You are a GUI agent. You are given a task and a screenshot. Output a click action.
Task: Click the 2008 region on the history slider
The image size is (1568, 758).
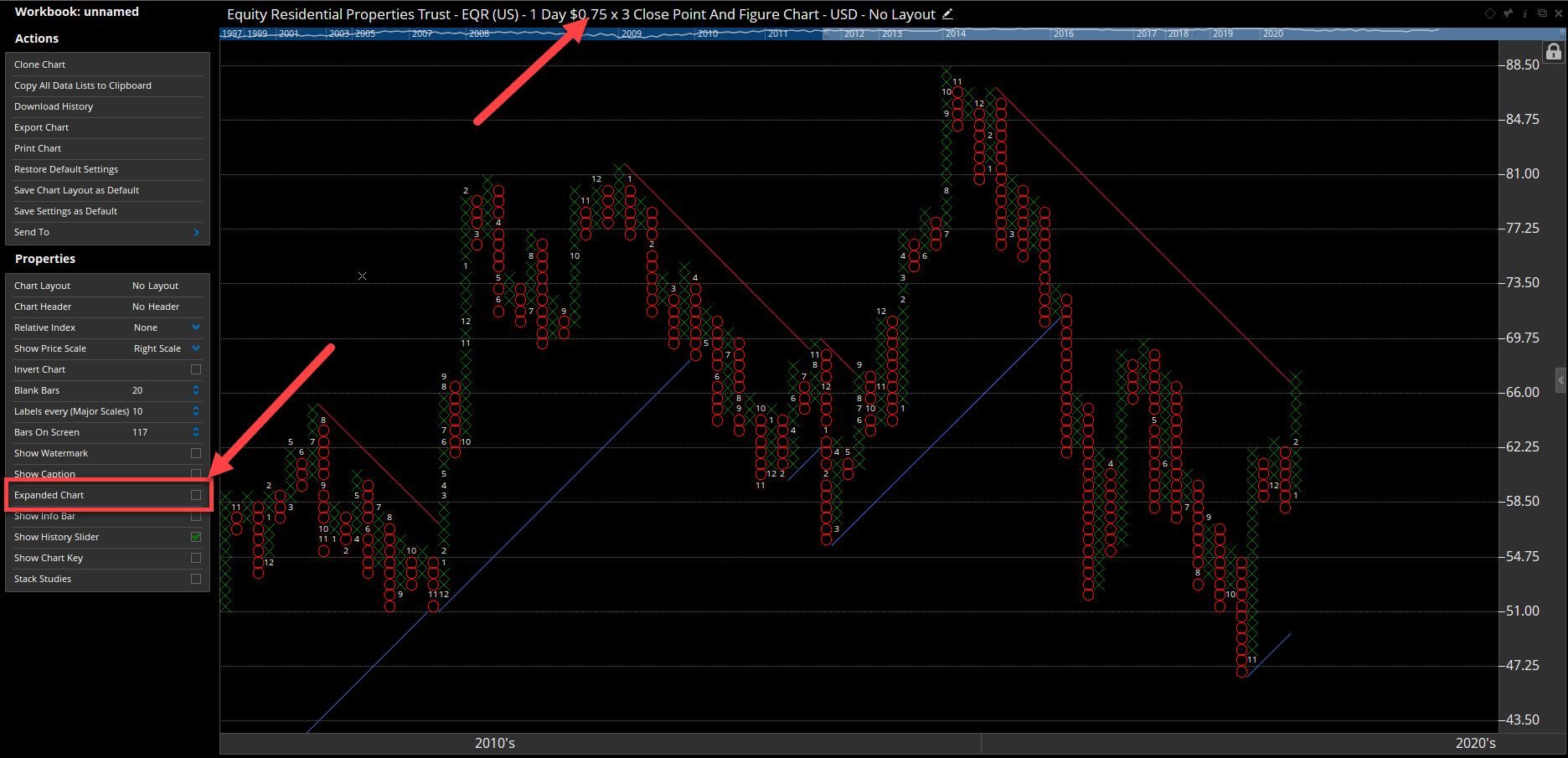point(479,34)
